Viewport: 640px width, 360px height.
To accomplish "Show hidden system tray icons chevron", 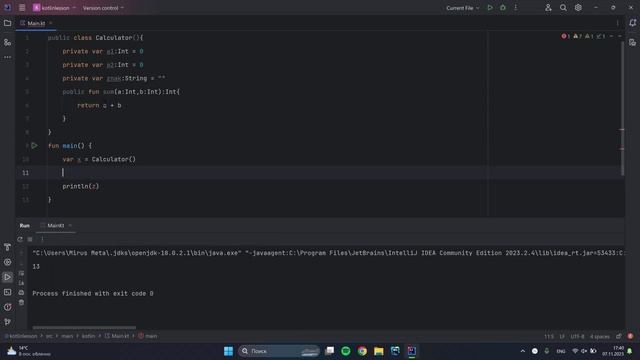I will tap(522, 351).
